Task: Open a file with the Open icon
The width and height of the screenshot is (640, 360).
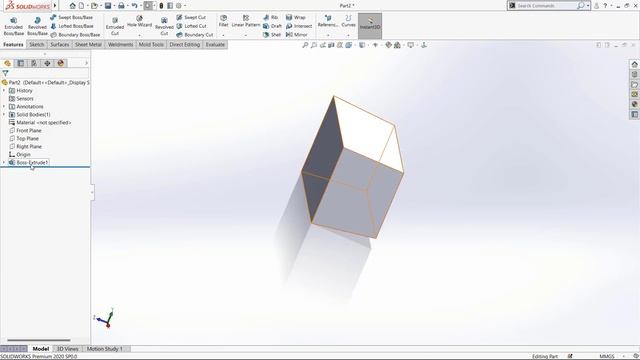Action: pos(94,6)
